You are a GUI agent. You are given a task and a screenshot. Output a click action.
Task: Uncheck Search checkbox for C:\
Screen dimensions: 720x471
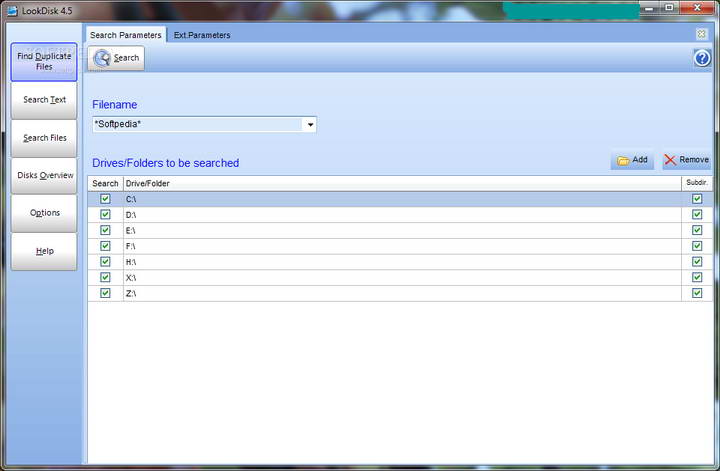click(105, 199)
